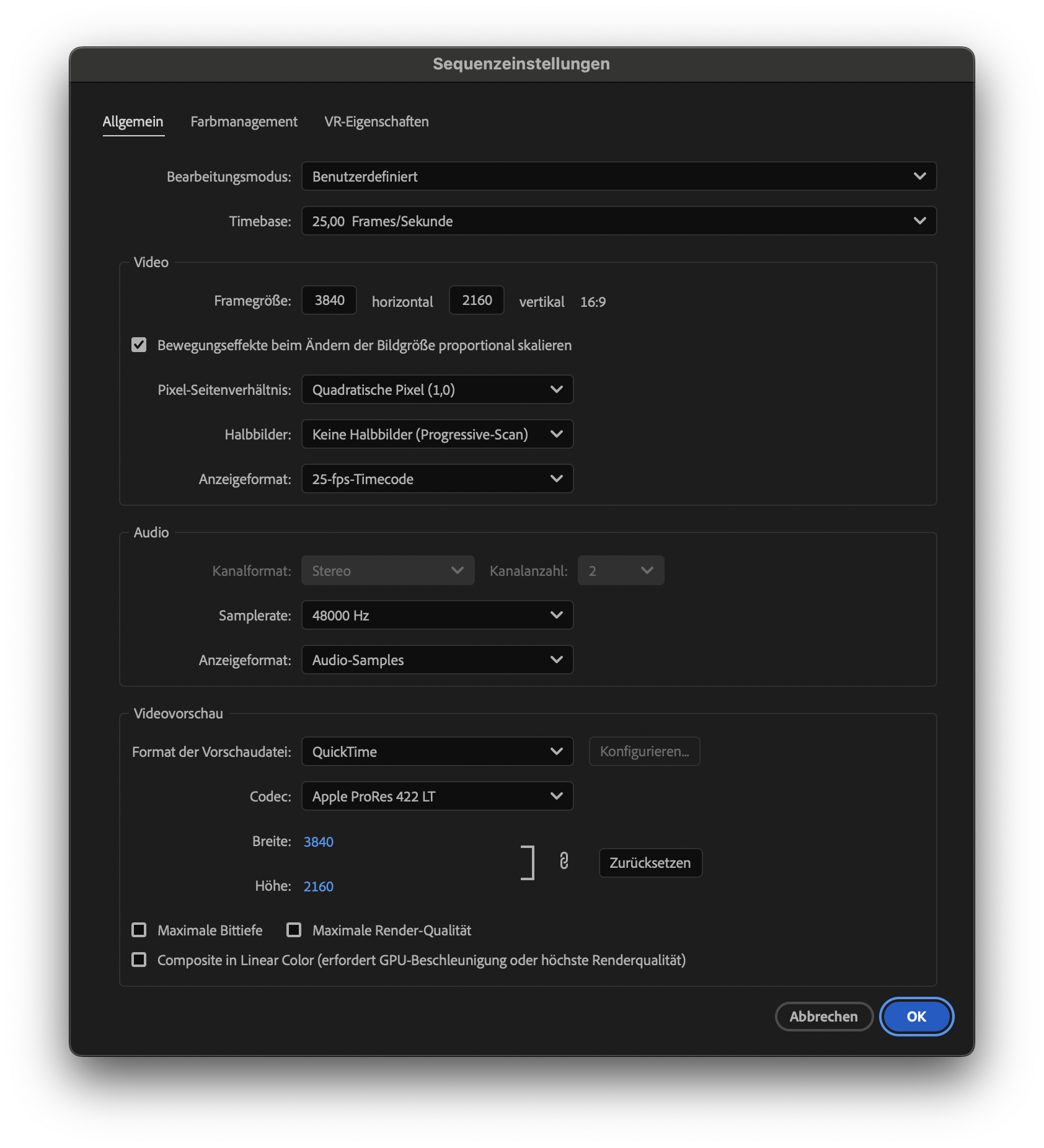
Task: Confirm settings with the OK button
Action: point(916,1017)
